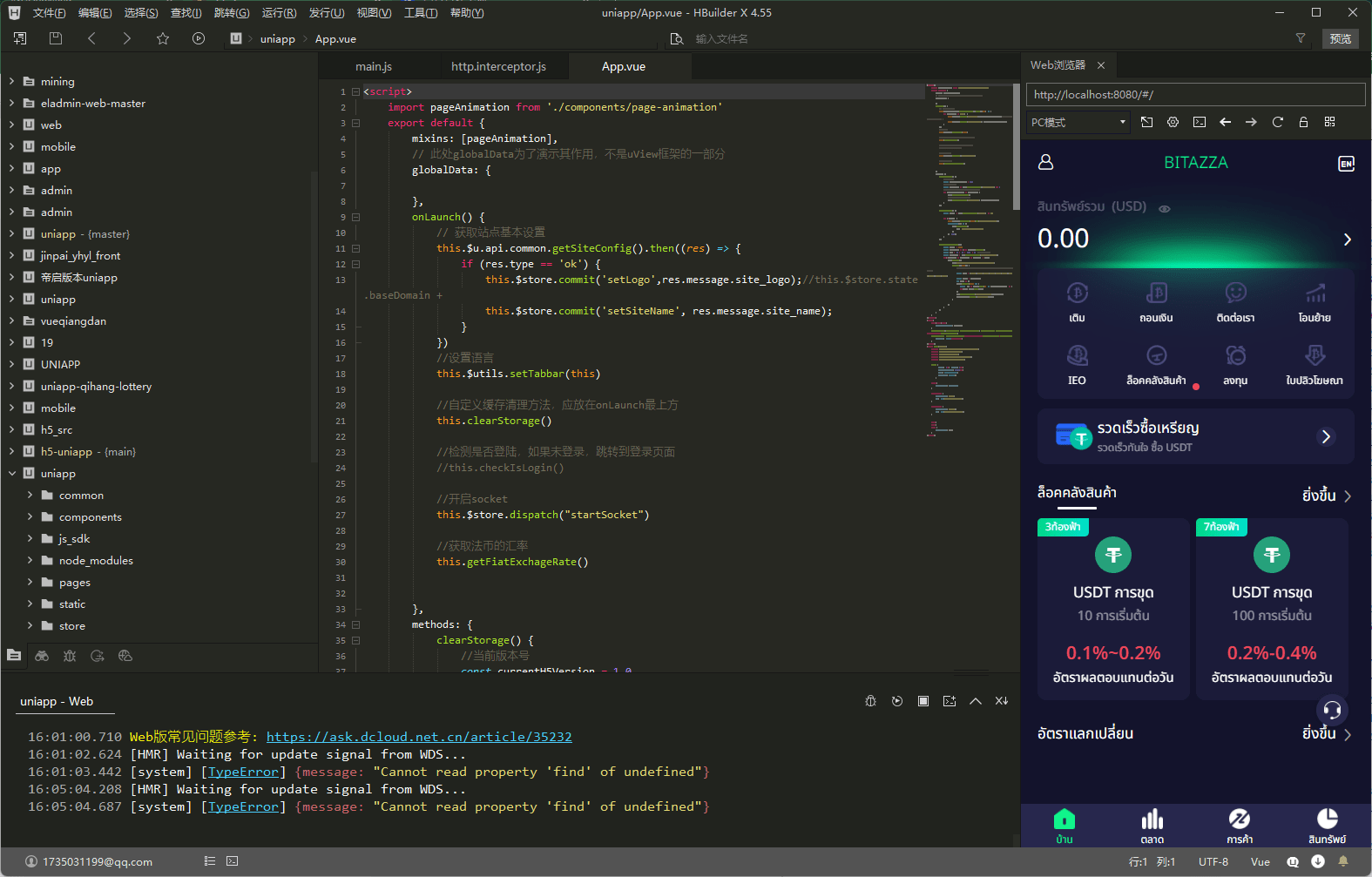1372x877 pixels.
Task: Open the ask.dcloud.net.cn article link
Action: coord(419,737)
